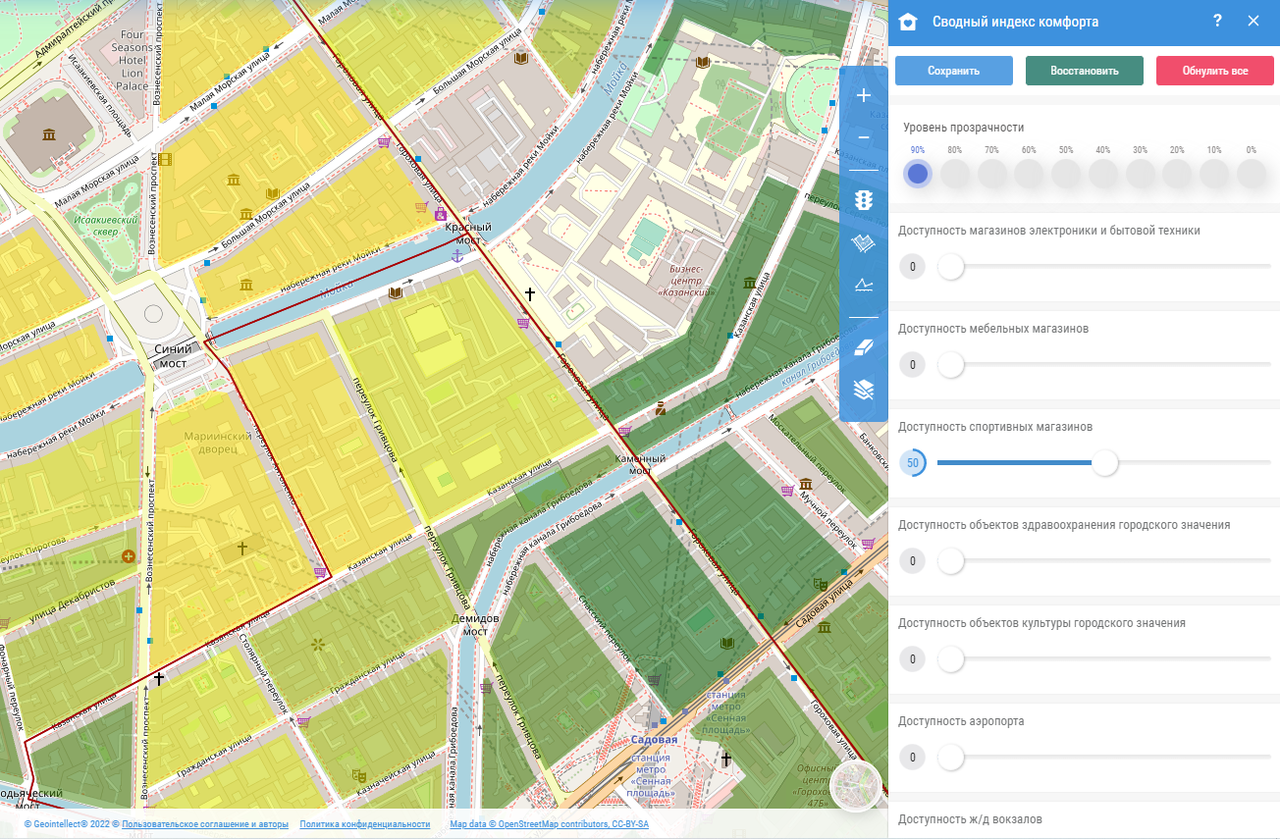Image resolution: width=1280 pixels, height=839 pixels.
Task: Open the Пользовательское соглашение и авторы link
Action: click(x=205, y=824)
